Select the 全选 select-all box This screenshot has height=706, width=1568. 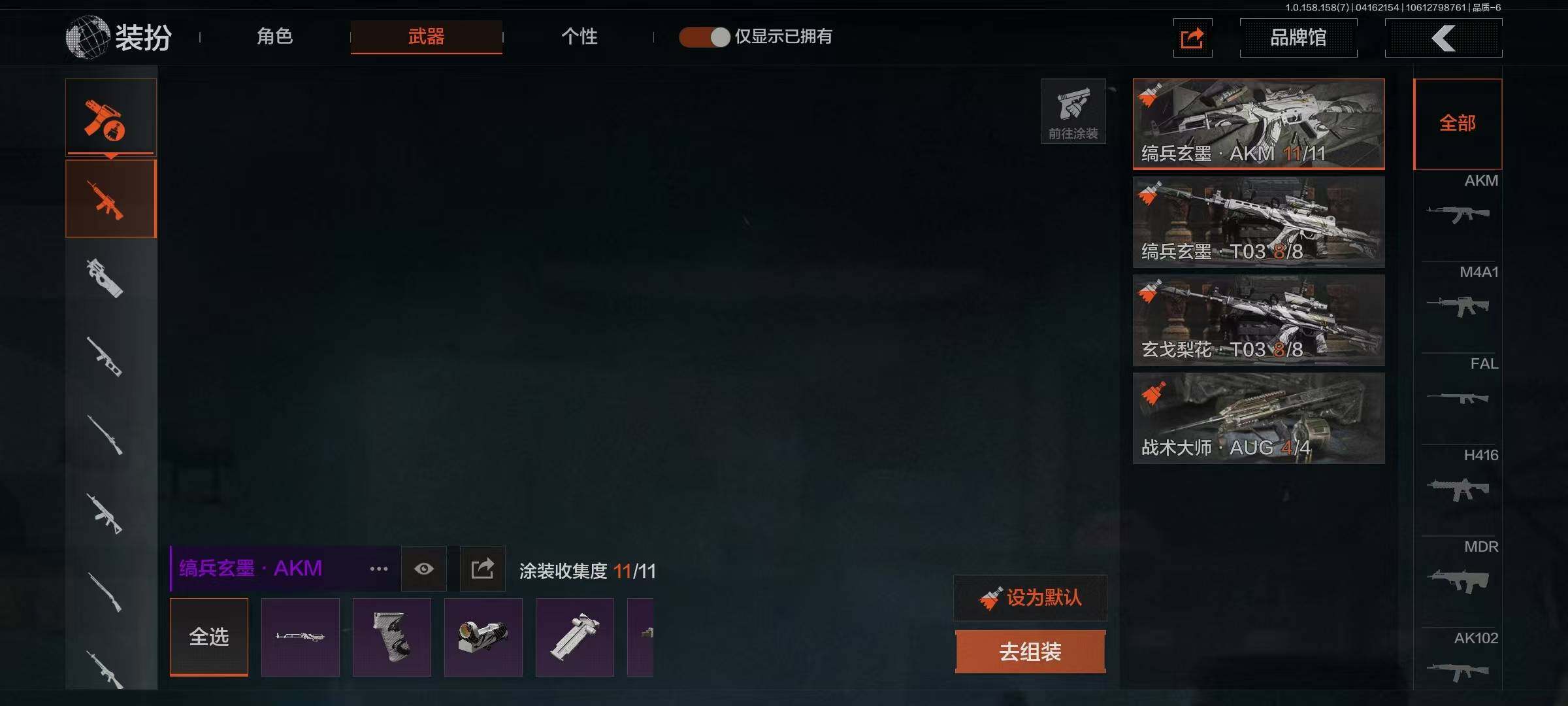(x=209, y=637)
